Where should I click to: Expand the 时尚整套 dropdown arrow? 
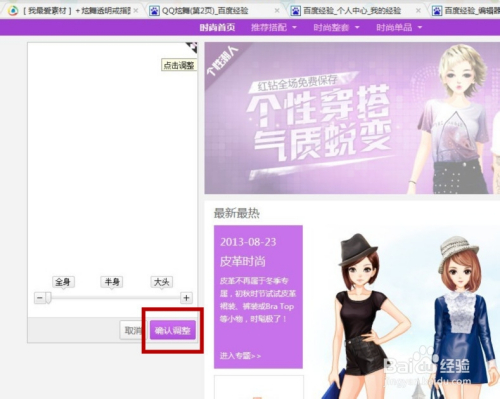point(357,27)
